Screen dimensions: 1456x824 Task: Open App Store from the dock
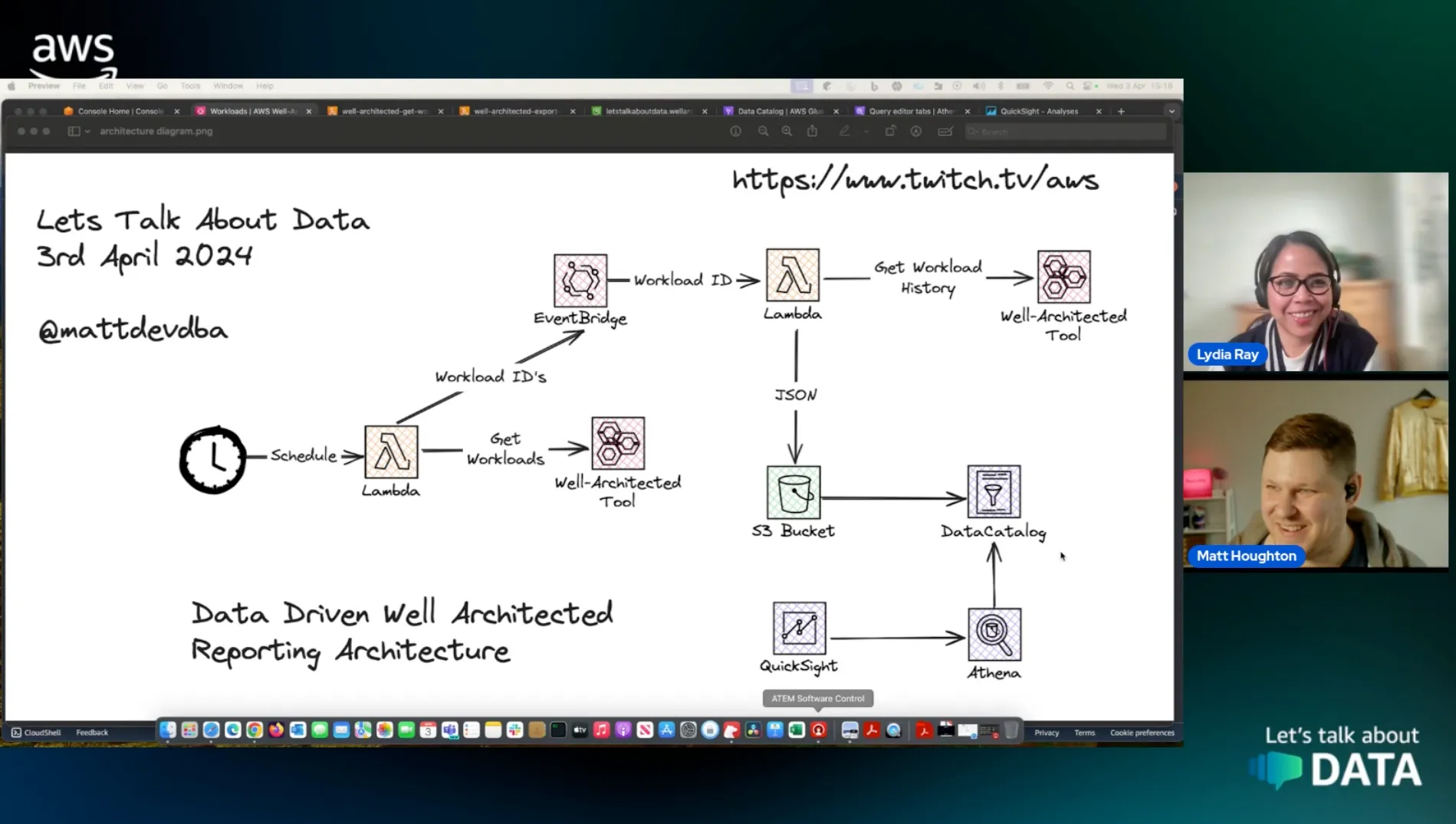(x=666, y=730)
